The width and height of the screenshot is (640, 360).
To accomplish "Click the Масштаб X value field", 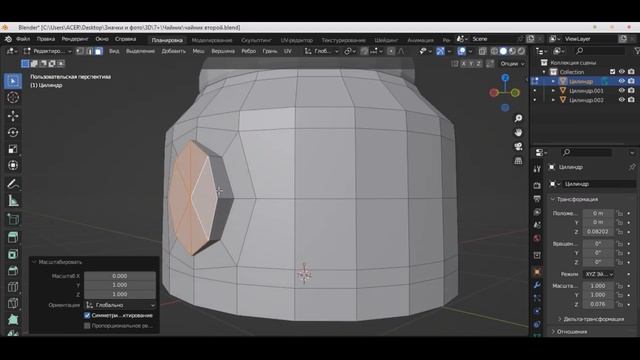I will [x=120, y=276].
